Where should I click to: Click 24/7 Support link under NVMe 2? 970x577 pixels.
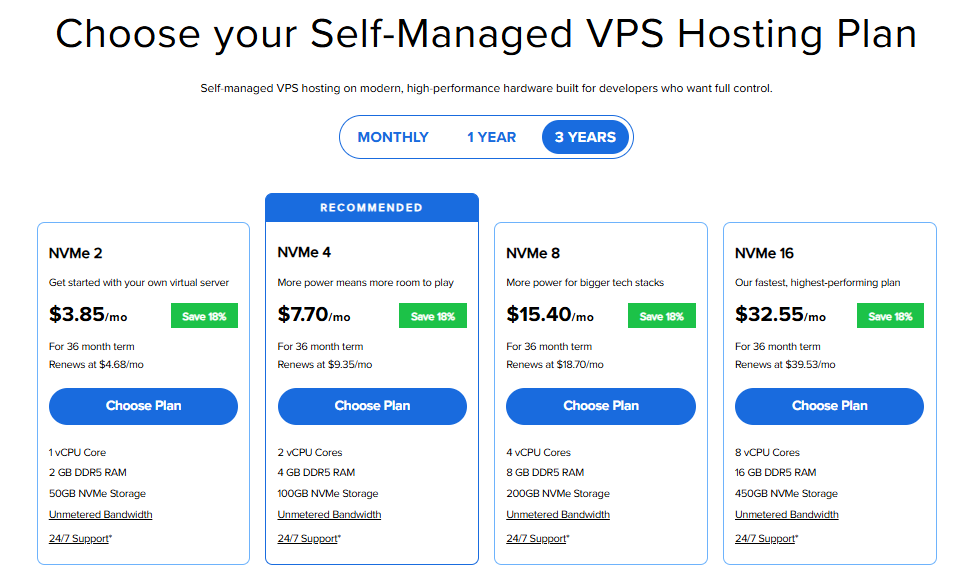pos(78,537)
